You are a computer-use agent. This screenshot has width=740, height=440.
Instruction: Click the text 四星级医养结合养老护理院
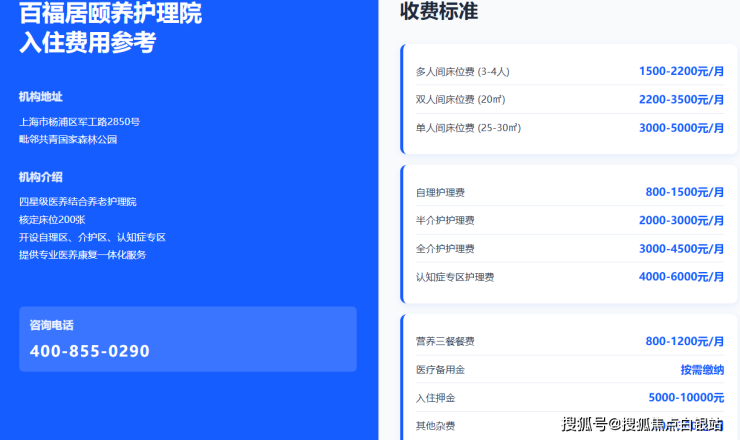click(78, 202)
